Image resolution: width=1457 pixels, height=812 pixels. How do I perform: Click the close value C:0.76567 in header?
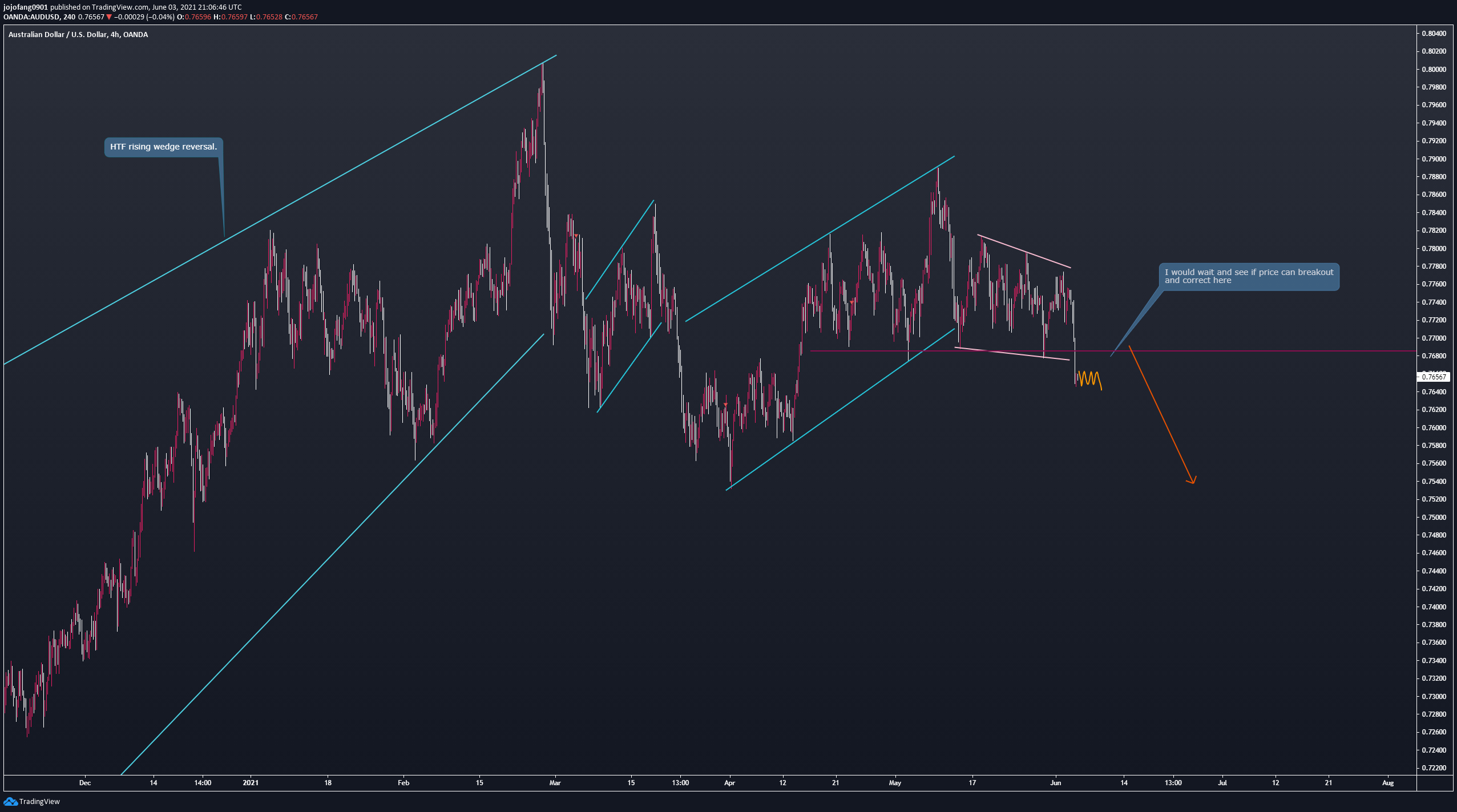301,17
